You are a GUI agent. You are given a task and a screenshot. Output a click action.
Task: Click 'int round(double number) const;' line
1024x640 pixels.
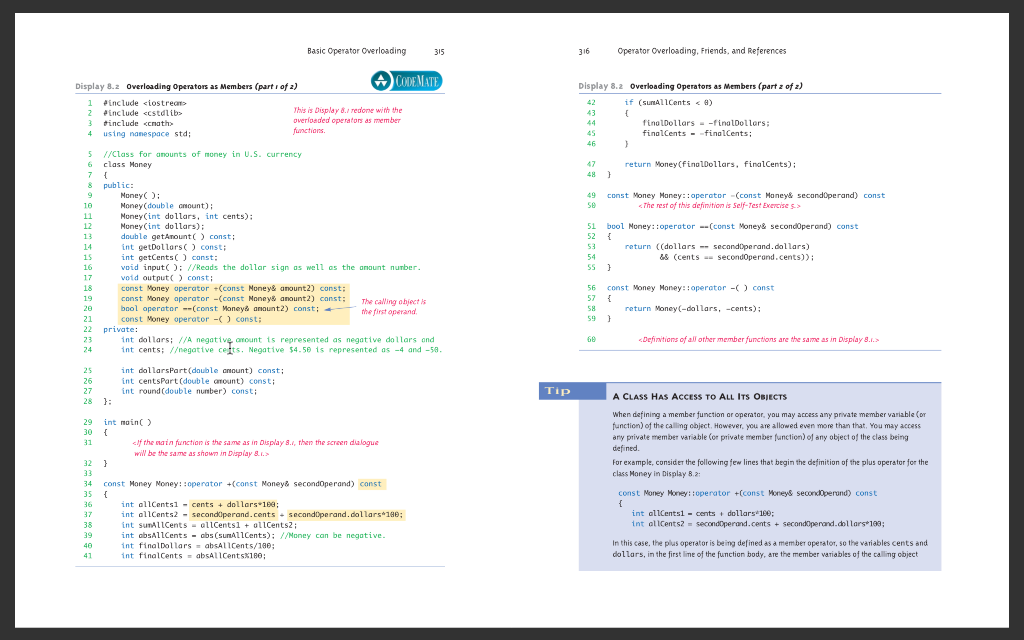point(189,391)
